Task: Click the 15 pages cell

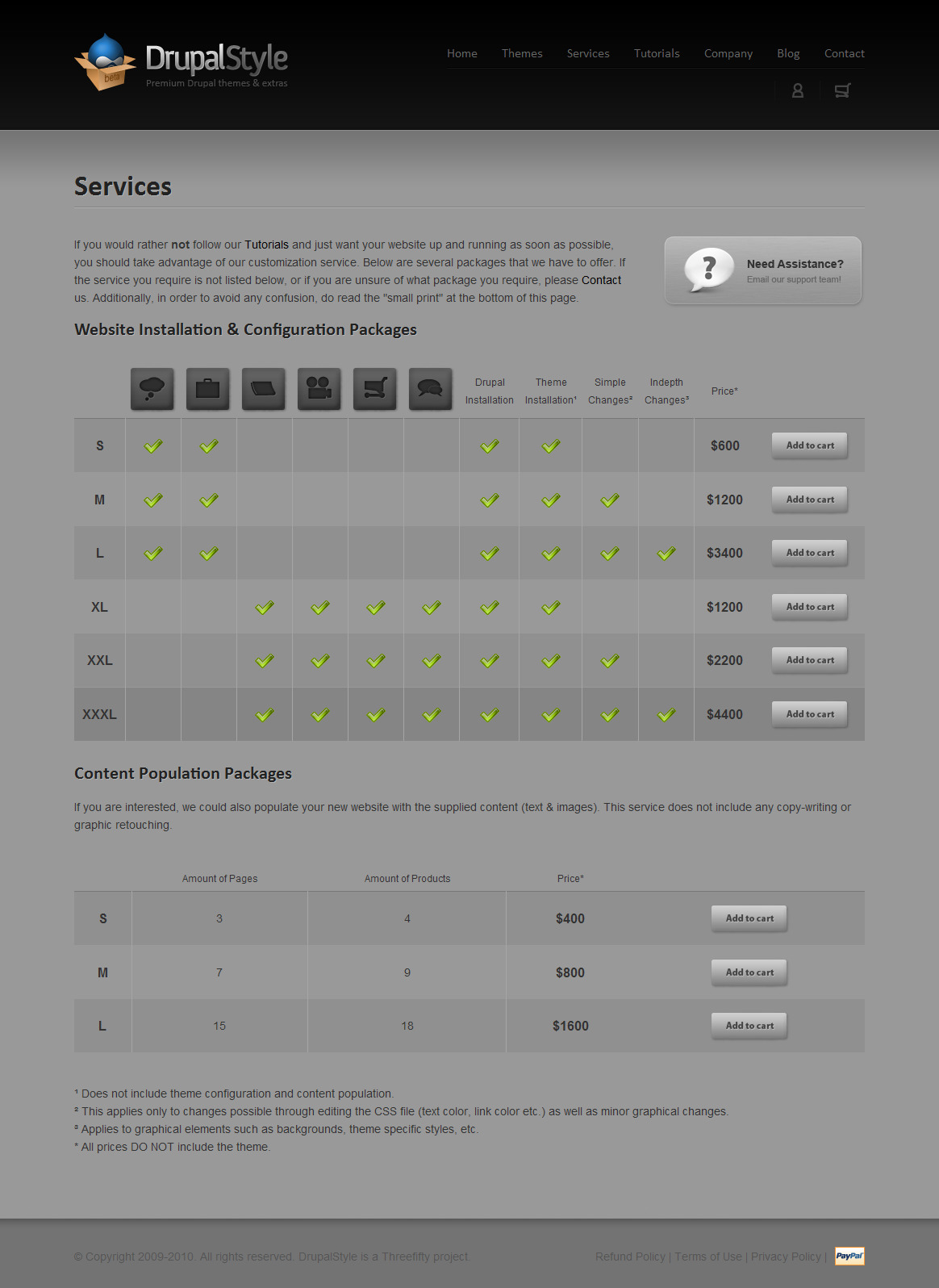Action: (x=219, y=1026)
